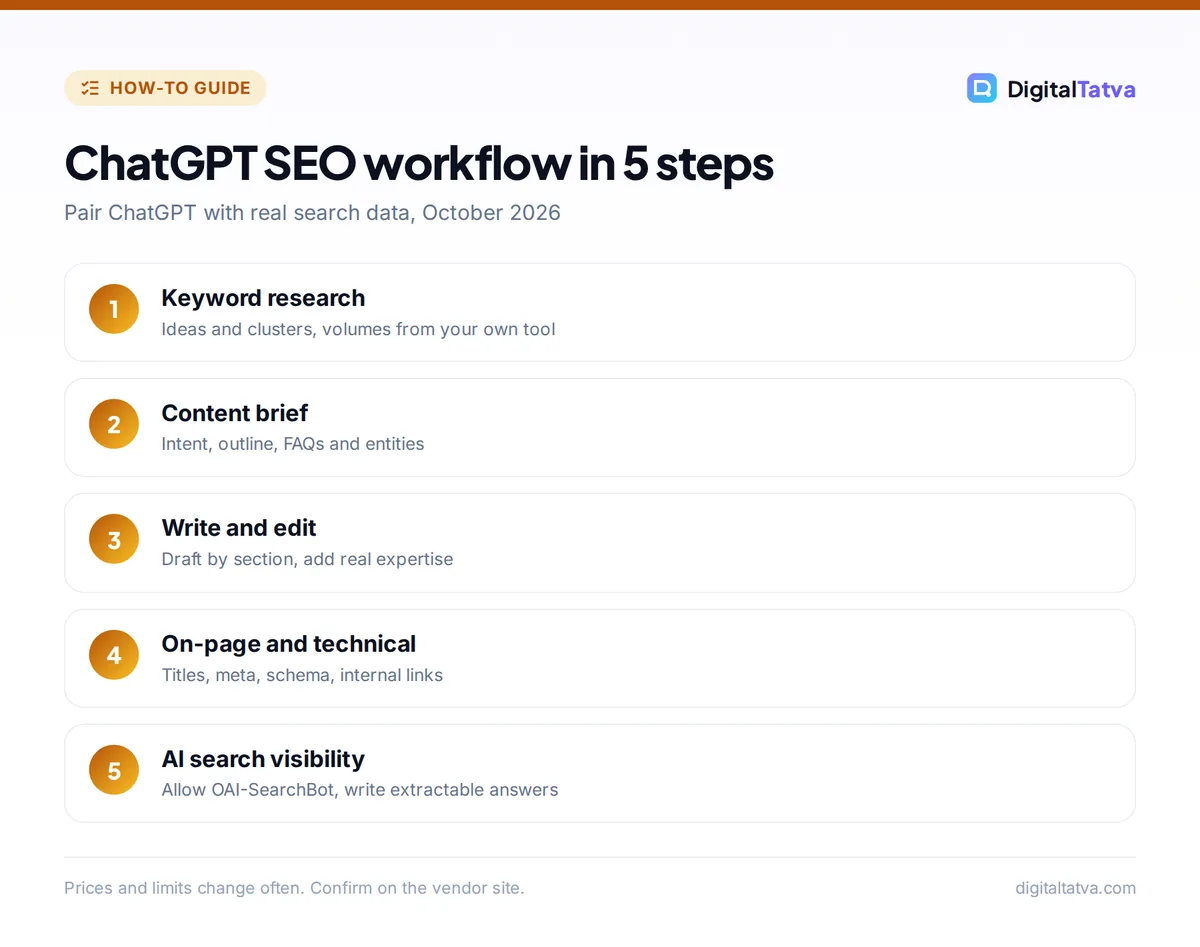
Task: Select the 'Write and edit' heading
Action: click(239, 528)
